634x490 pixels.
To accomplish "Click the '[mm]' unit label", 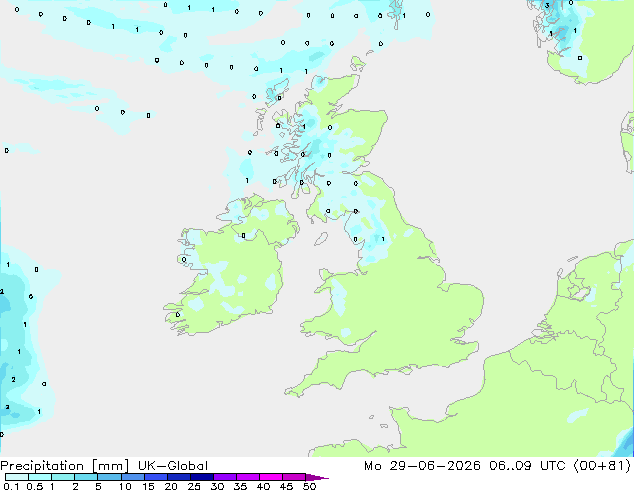I will 111,466.
